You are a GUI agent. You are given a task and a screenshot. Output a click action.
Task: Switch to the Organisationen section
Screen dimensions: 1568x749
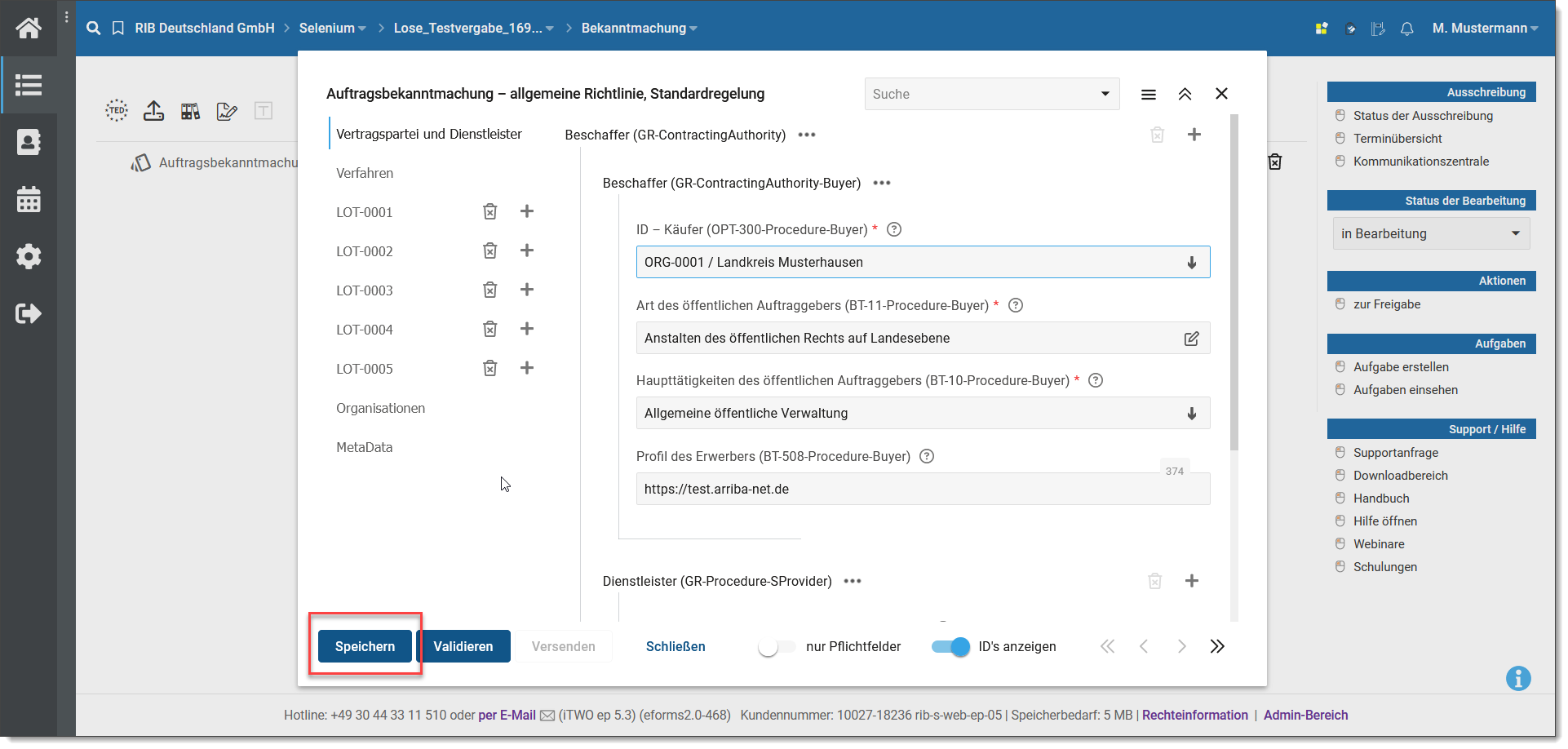[380, 408]
